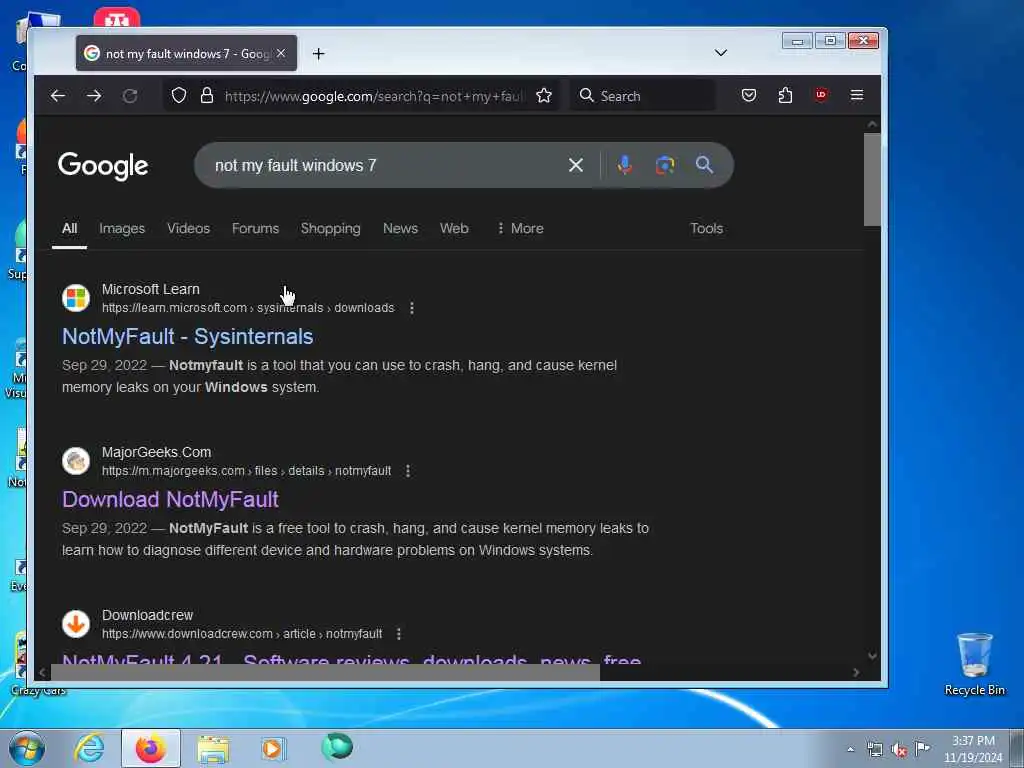Expand the More search filters menu
1024x768 pixels.
point(520,229)
